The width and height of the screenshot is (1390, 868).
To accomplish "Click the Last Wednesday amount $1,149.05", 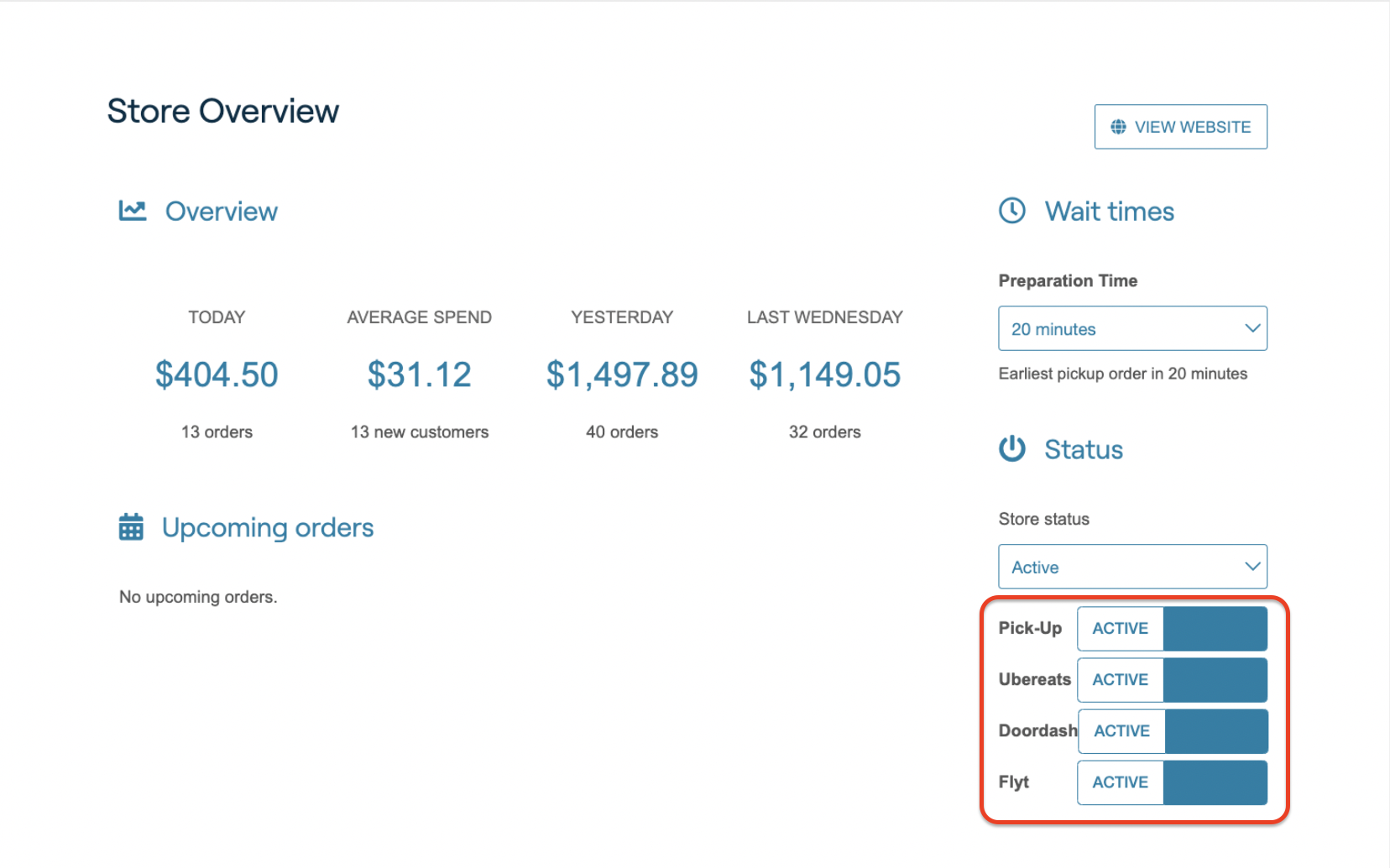I will click(x=824, y=374).
